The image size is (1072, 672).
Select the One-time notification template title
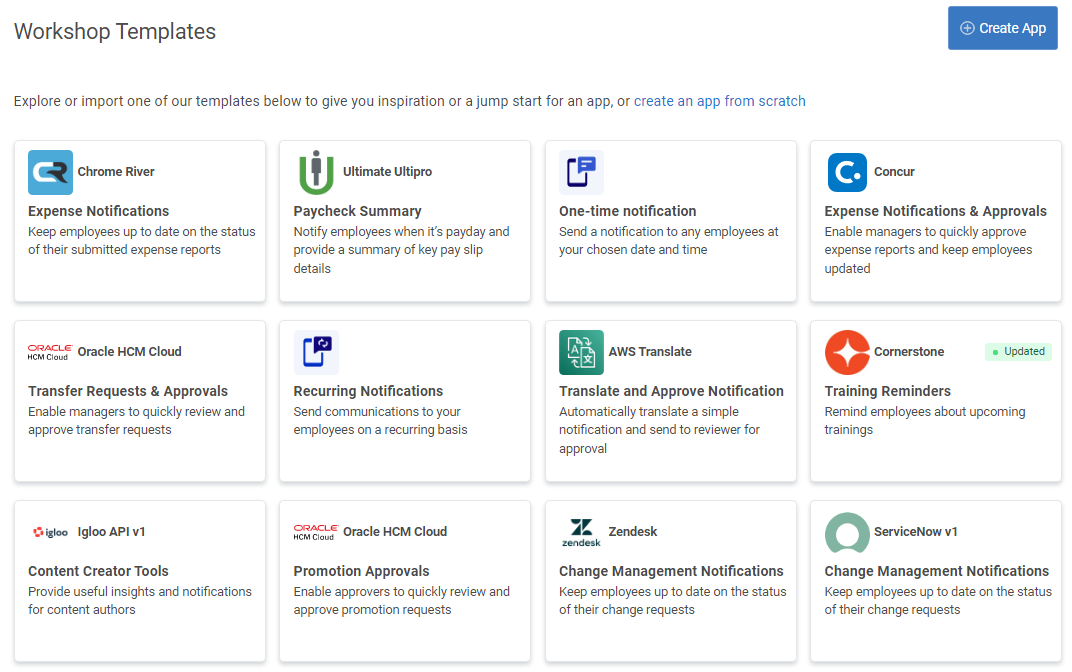coord(628,211)
